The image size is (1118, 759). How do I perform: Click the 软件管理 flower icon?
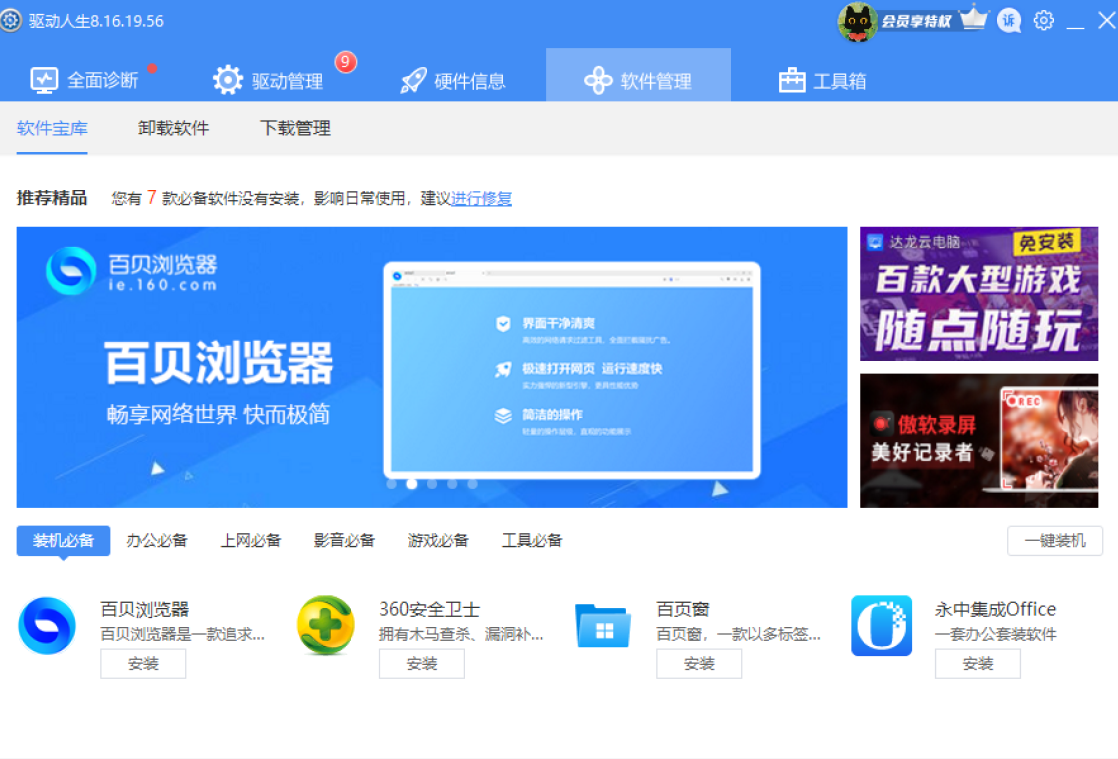598,81
